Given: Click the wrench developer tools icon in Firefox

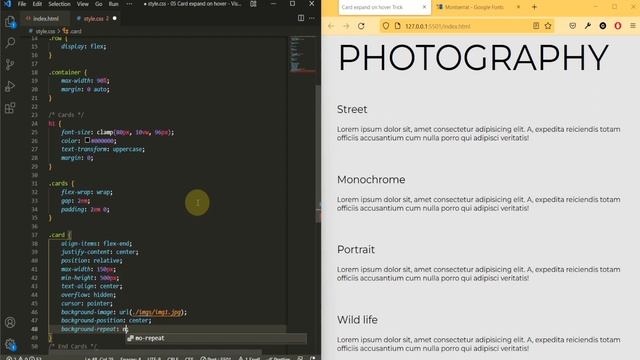Looking at the screenshot, I should click(588, 26).
